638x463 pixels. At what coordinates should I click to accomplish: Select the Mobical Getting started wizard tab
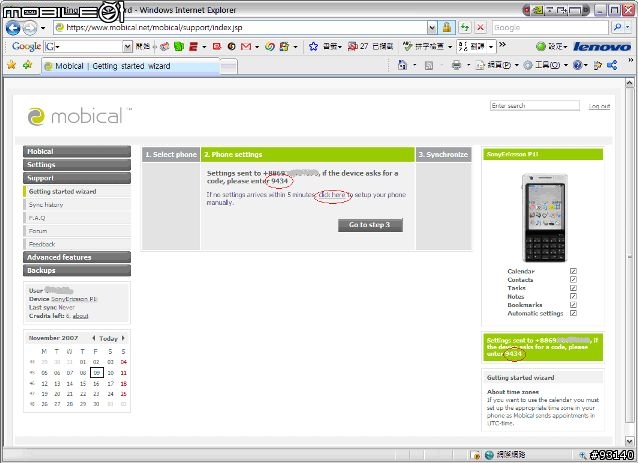(131, 66)
